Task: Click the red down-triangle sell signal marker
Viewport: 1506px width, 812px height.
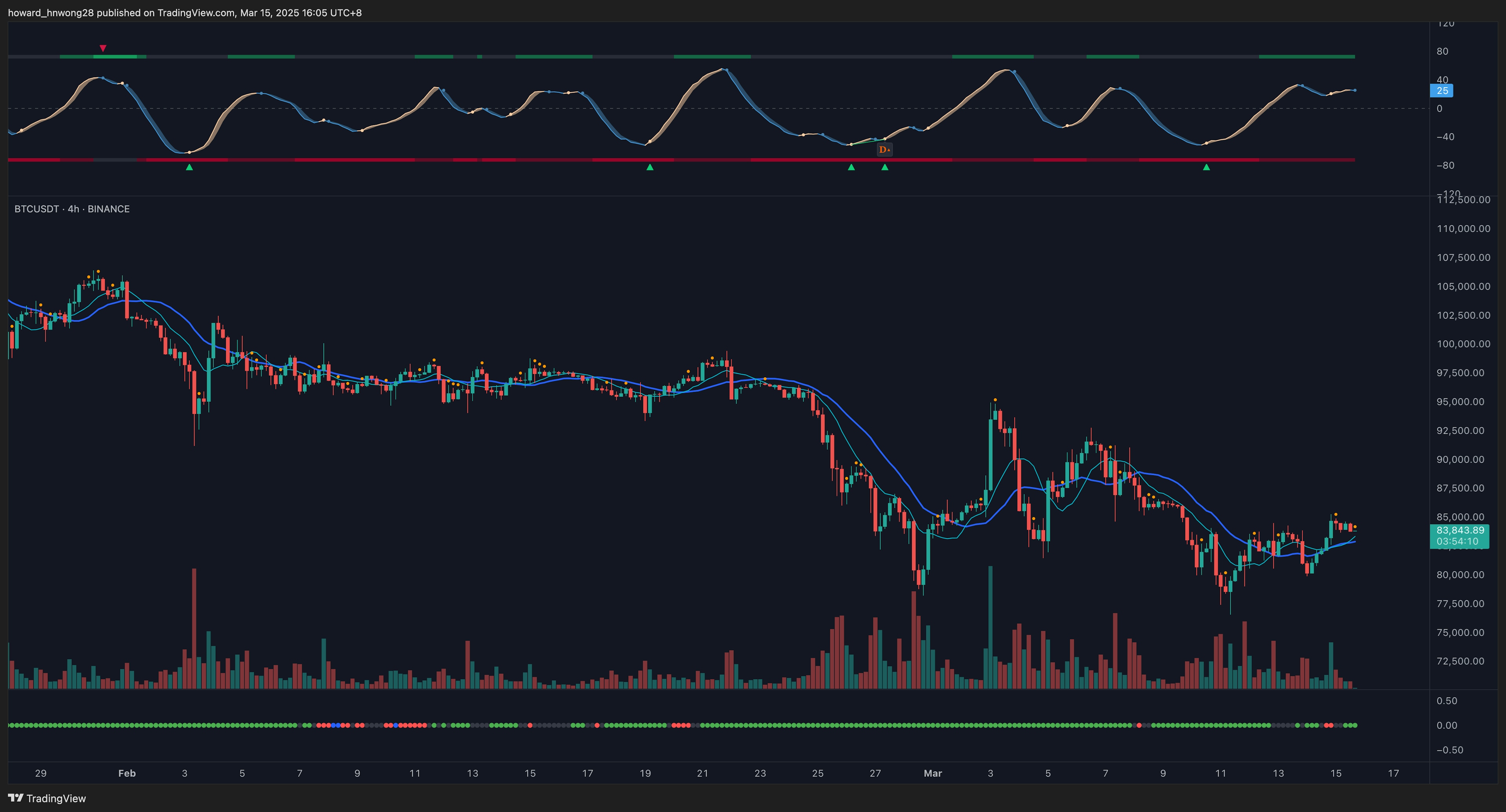Action: 103,48
